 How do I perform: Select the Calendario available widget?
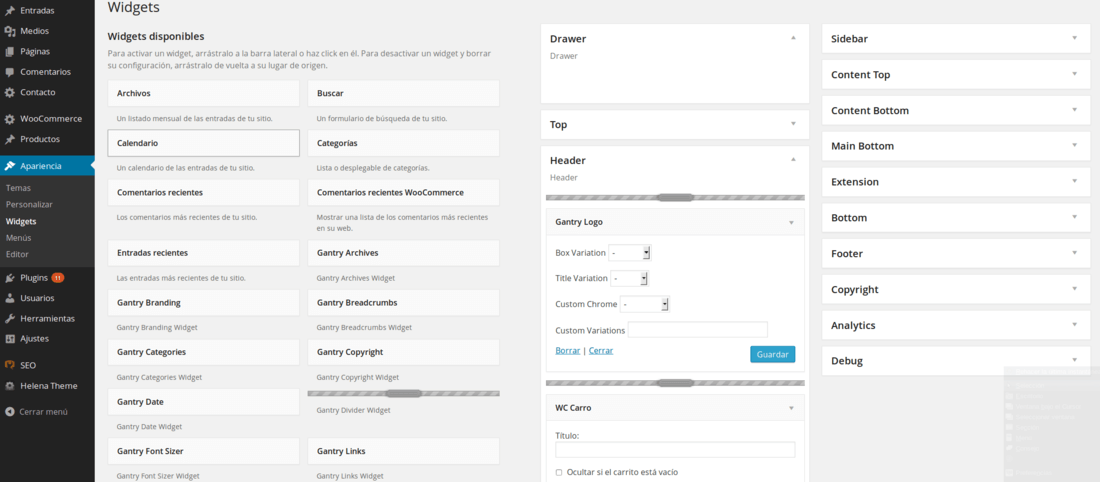click(x=204, y=142)
